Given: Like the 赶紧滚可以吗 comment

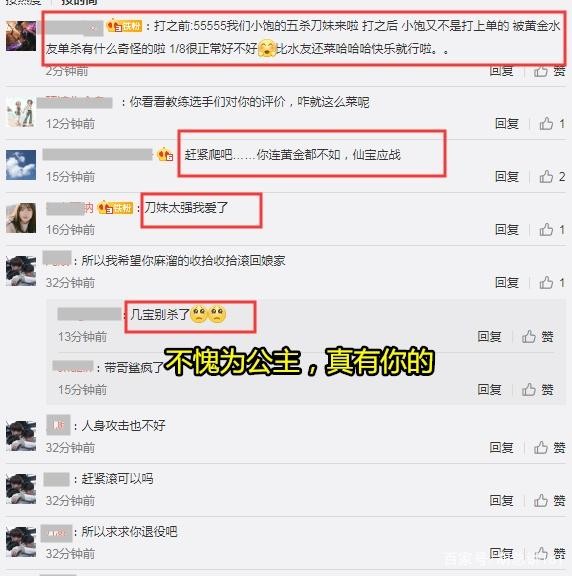Looking at the screenshot, I should tap(549, 500).
